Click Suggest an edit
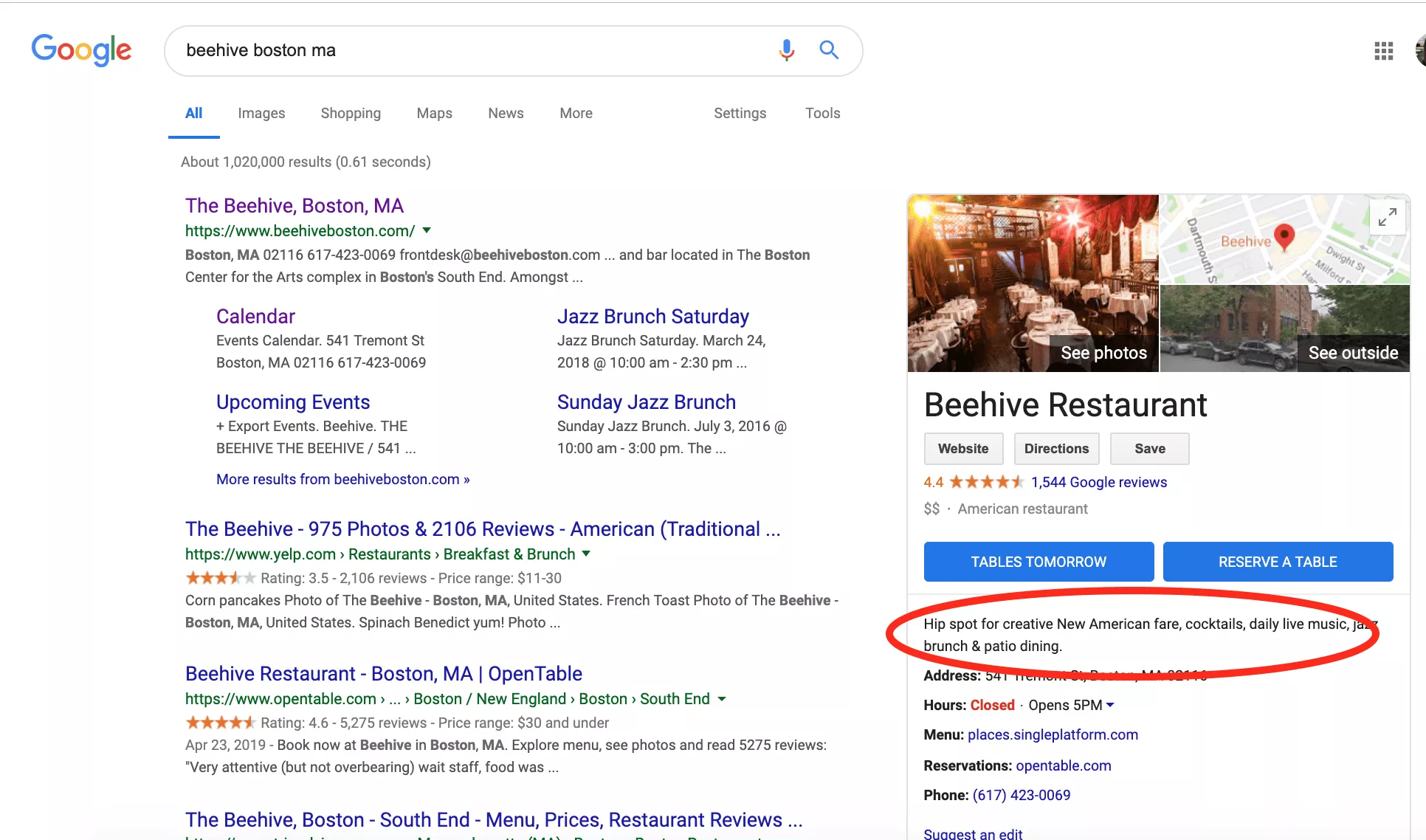The width and height of the screenshot is (1426, 840). [x=972, y=833]
